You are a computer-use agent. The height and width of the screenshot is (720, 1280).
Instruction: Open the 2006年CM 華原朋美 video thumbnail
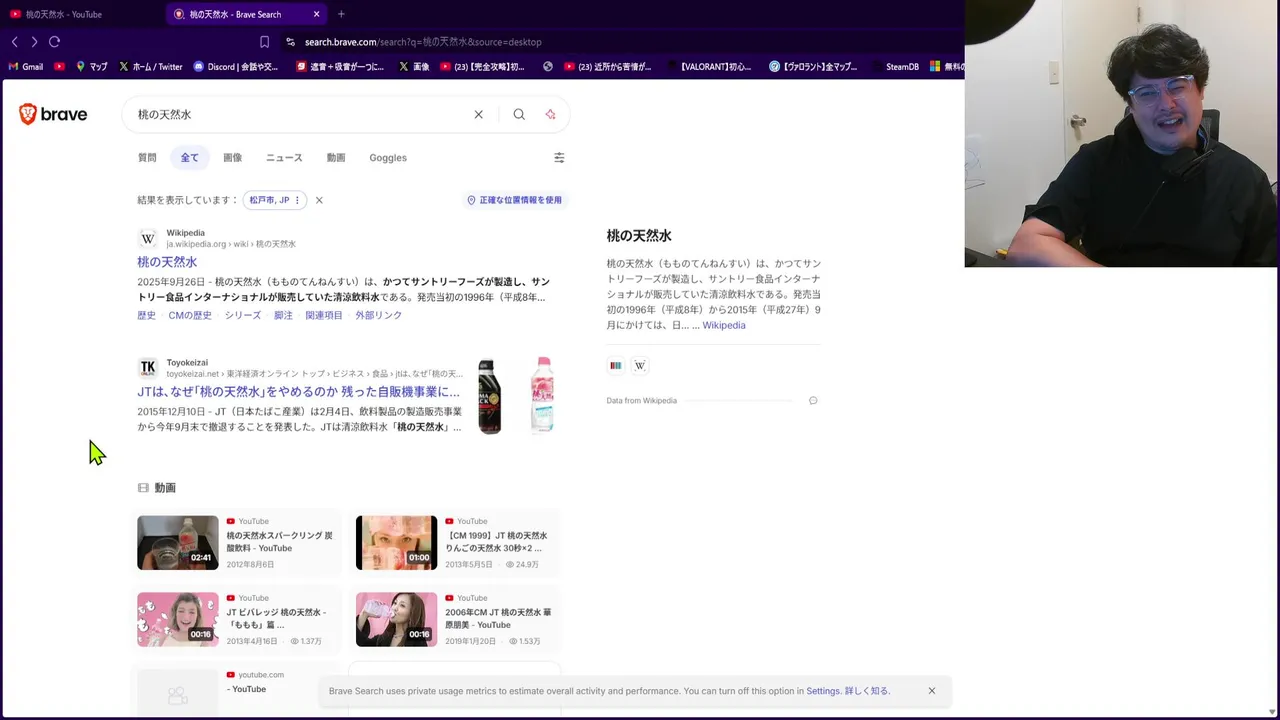coord(397,619)
